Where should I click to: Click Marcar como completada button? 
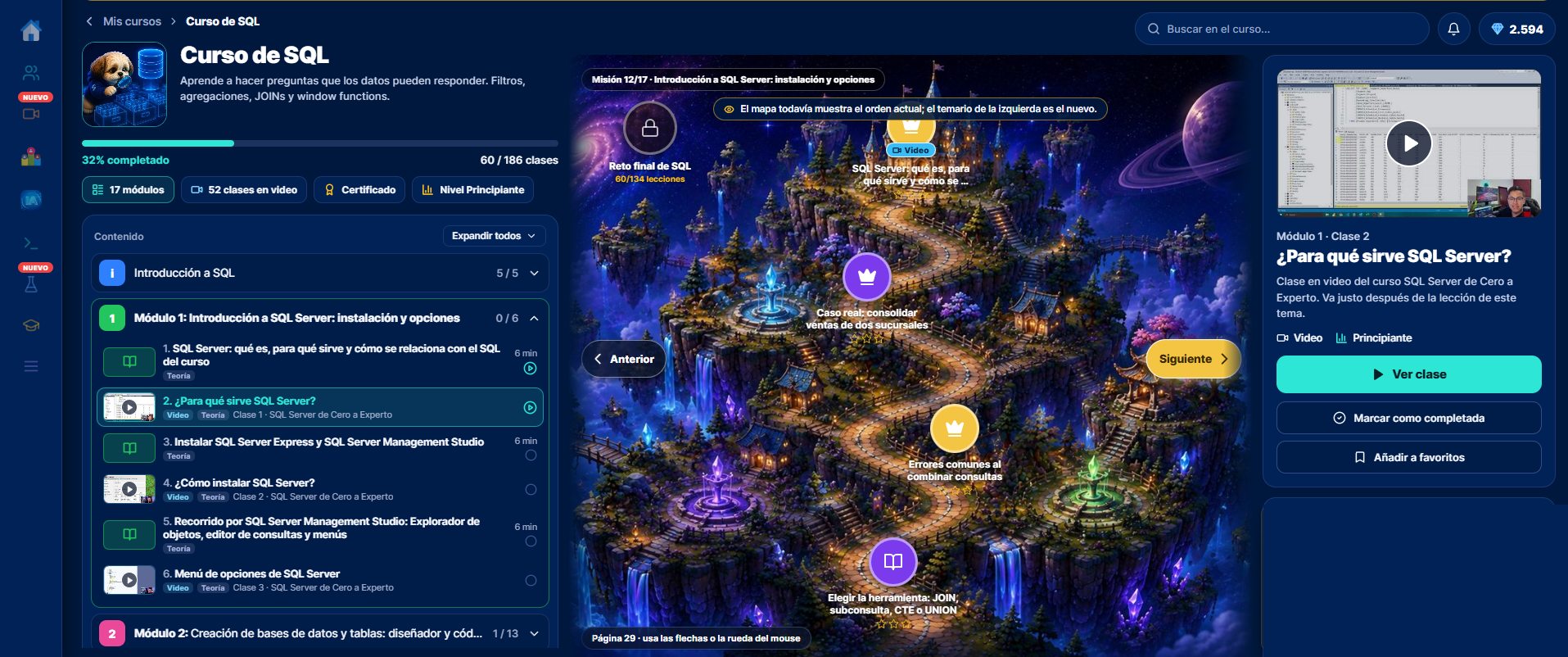(1408, 418)
